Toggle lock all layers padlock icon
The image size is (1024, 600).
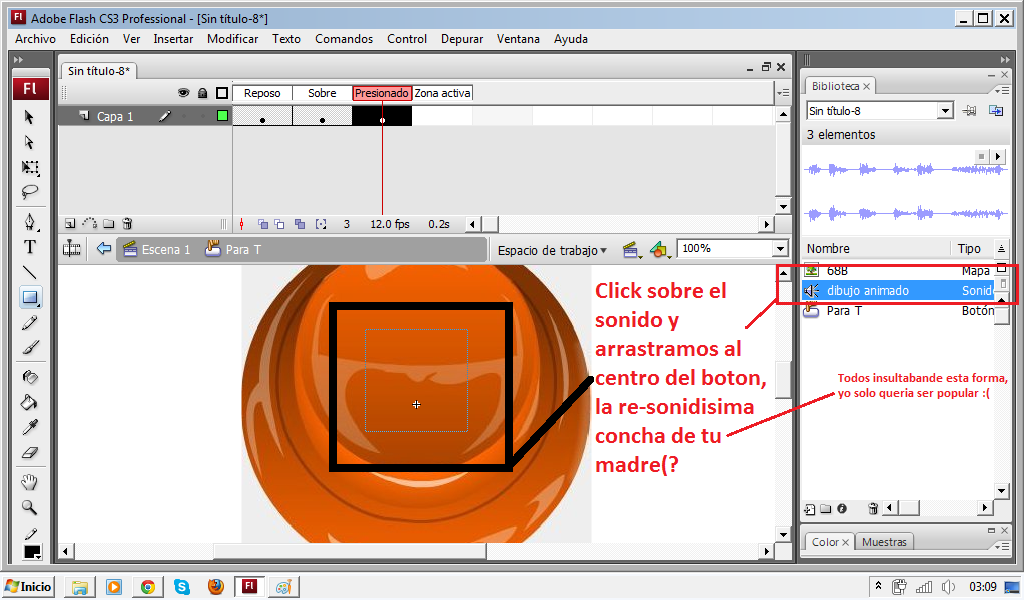click(x=202, y=93)
